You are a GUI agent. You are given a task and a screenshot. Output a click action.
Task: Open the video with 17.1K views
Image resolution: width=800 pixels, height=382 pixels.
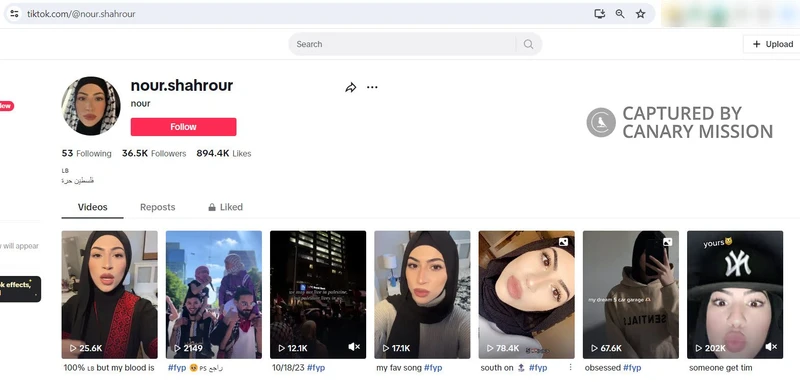[x=422, y=294]
